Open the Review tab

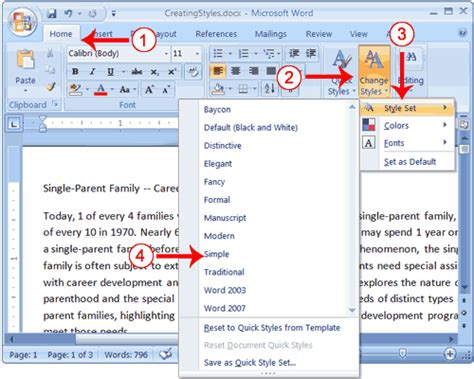(x=319, y=34)
